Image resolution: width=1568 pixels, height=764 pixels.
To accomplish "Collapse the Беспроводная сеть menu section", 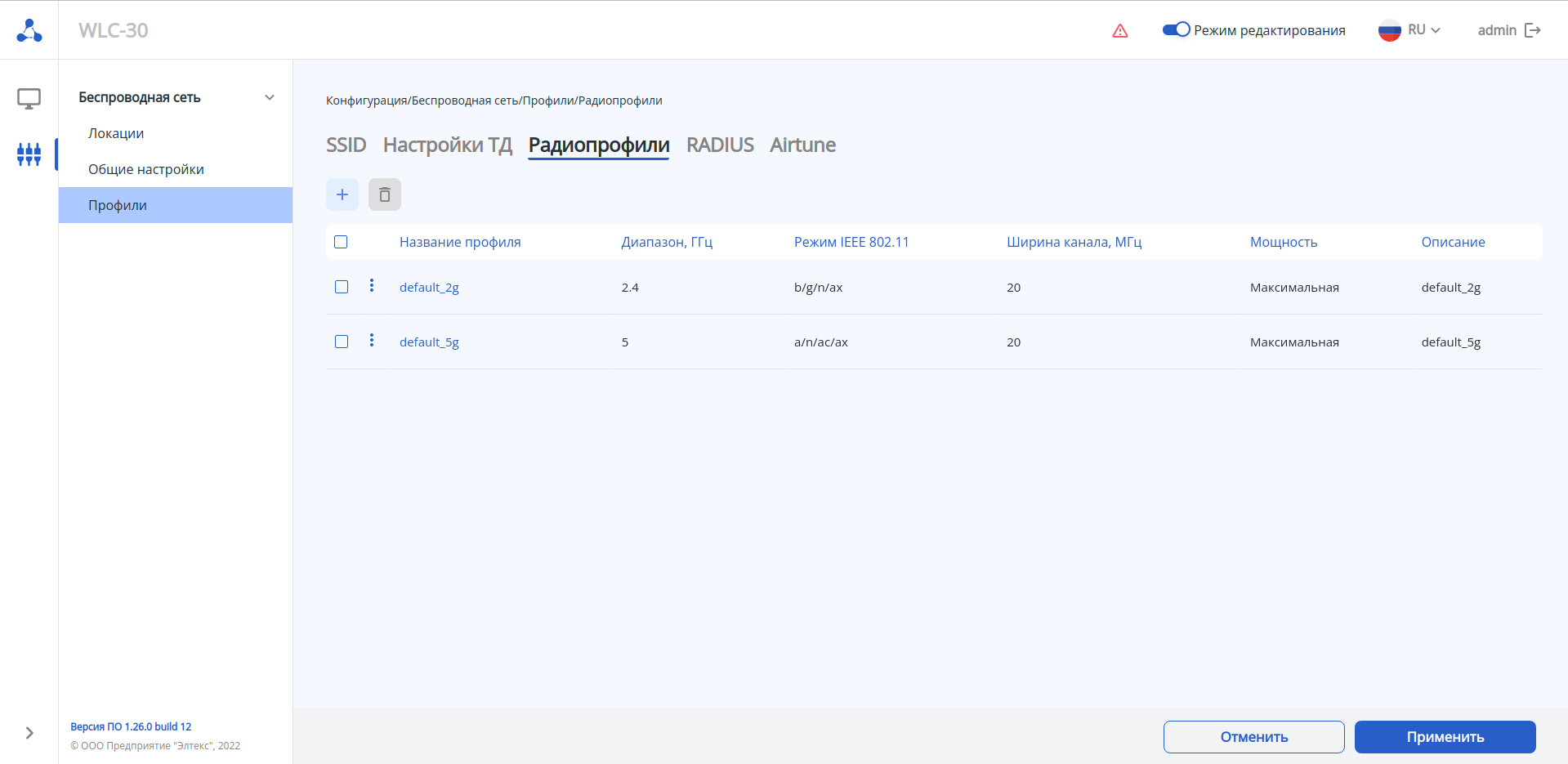I will (270, 97).
